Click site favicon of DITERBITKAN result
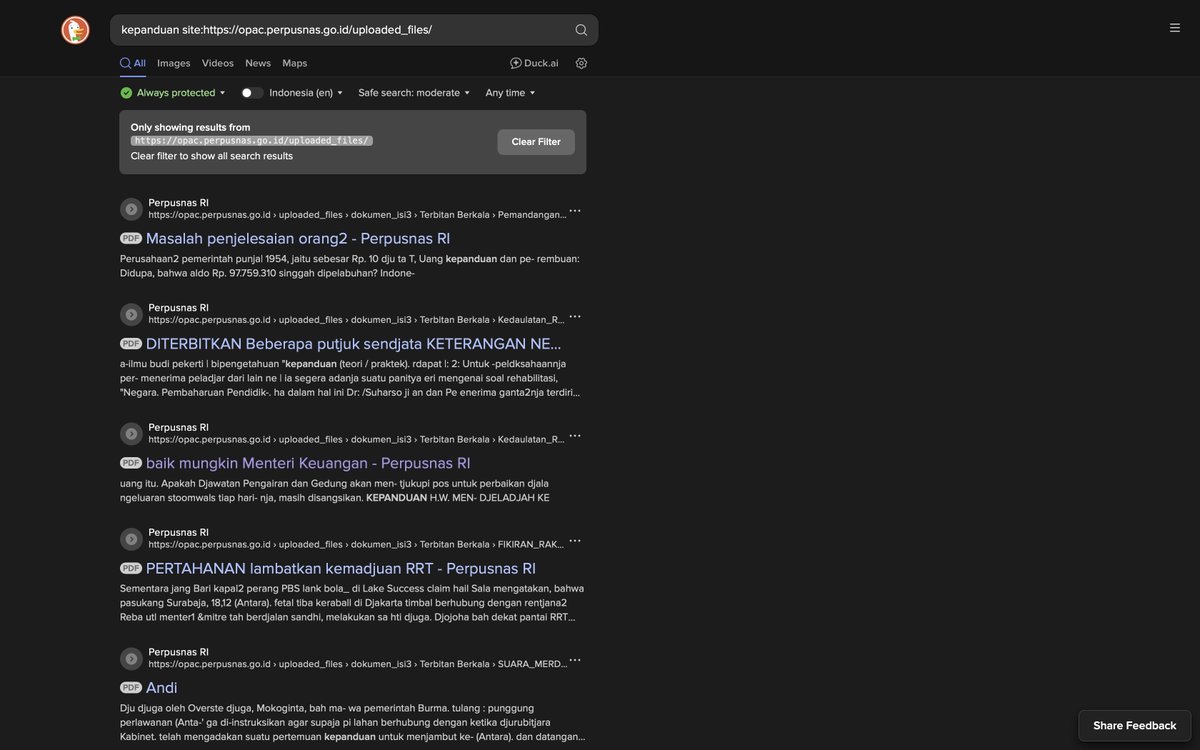This screenshot has width=1200, height=750. pyautogui.click(x=131, y=315)
